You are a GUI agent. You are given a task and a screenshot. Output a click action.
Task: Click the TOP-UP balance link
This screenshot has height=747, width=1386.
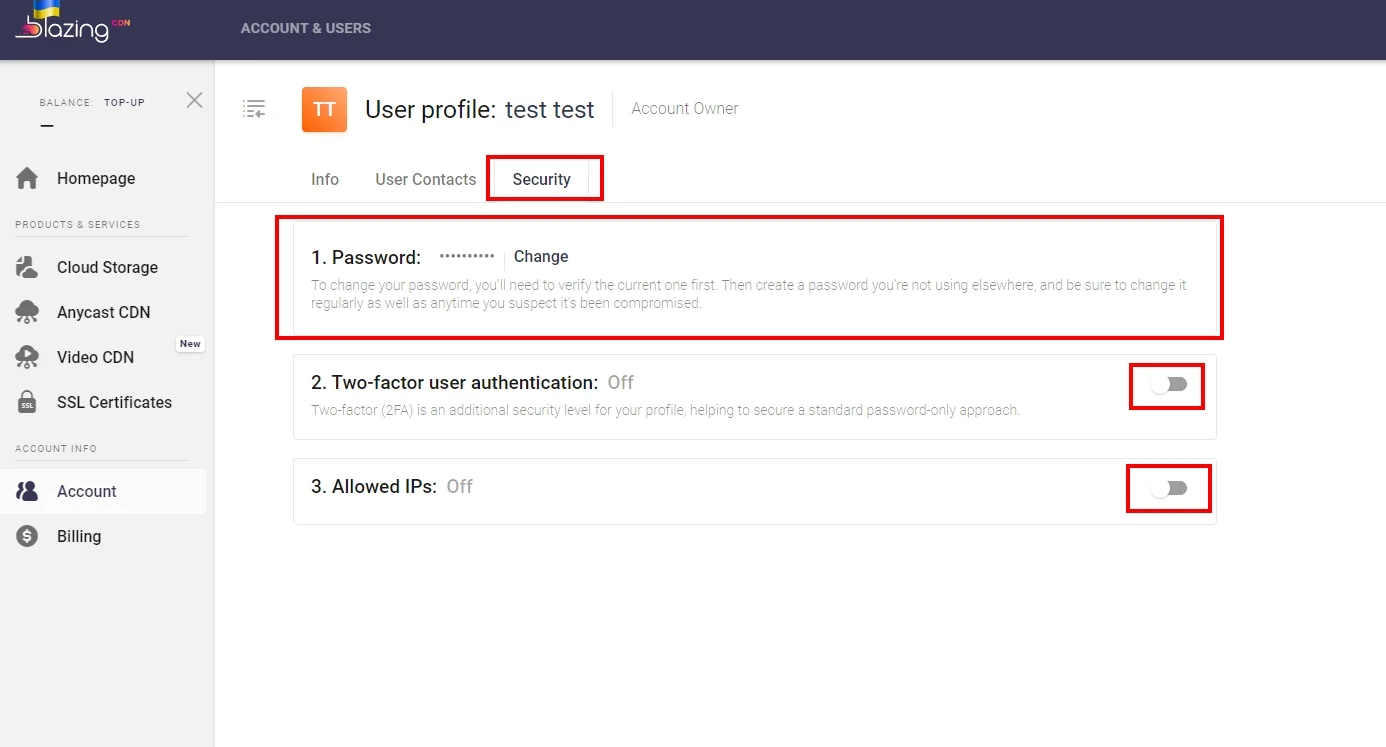(124, 102)
